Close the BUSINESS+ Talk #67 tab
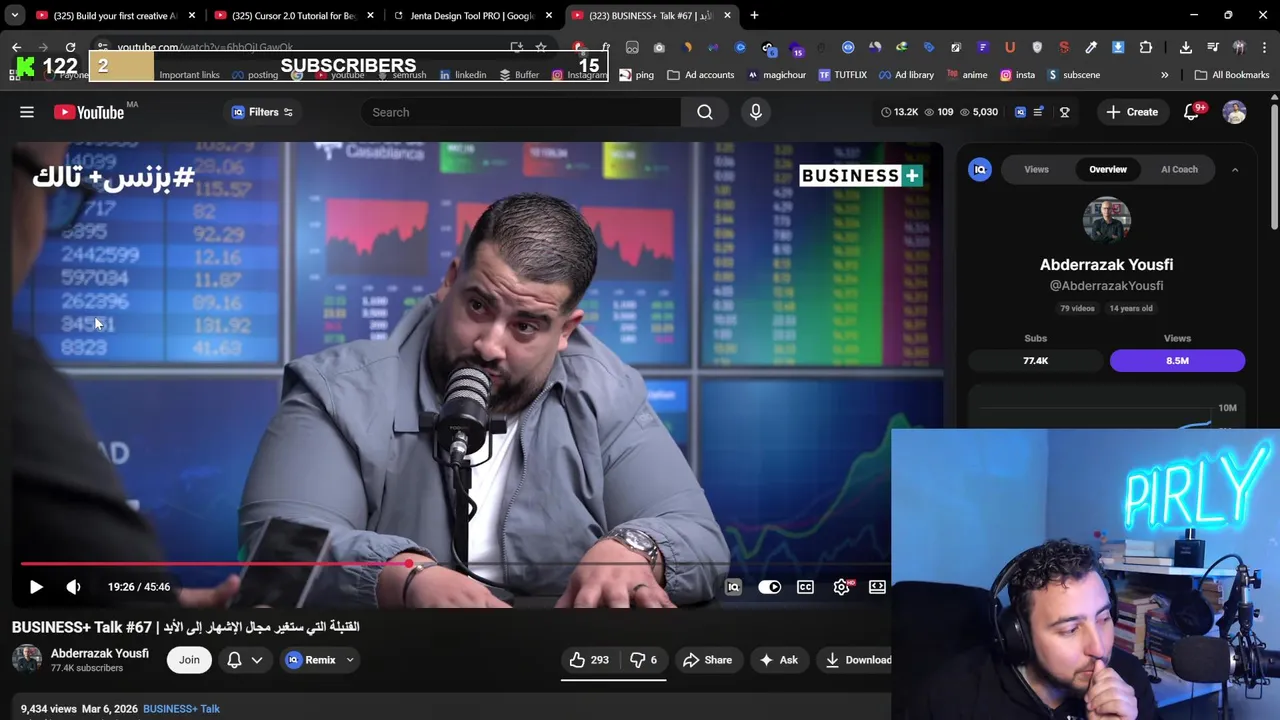This screenshot has height=720, width=1280. click(727, 15)
